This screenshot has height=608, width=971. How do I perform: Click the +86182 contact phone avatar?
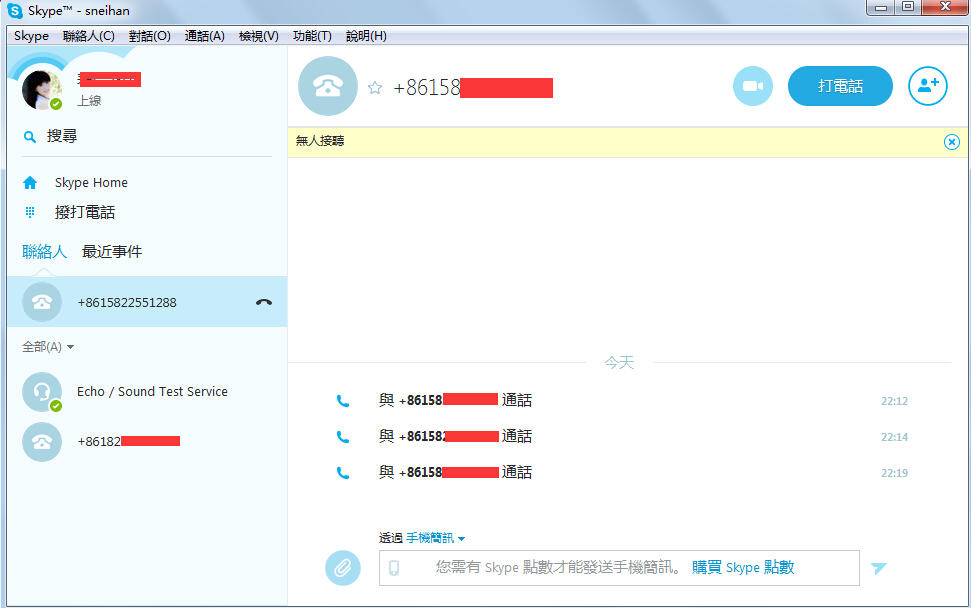click(42, 442)
